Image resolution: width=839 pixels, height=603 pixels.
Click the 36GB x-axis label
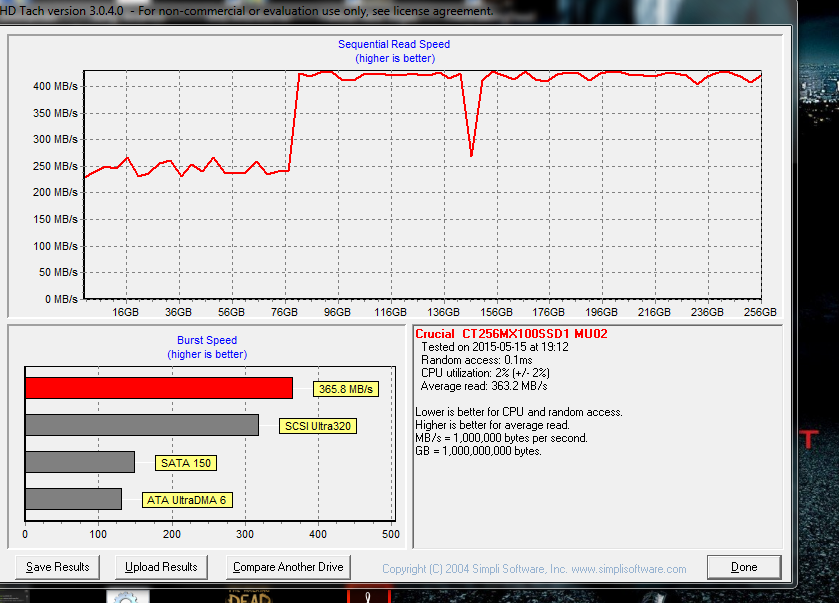(178, 312)
